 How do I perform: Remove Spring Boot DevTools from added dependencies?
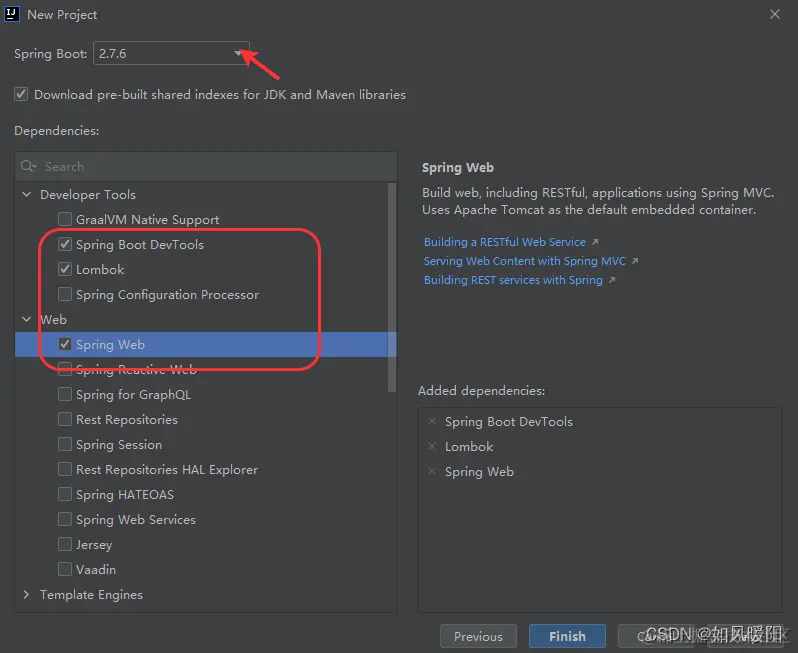tap(432, 421)
